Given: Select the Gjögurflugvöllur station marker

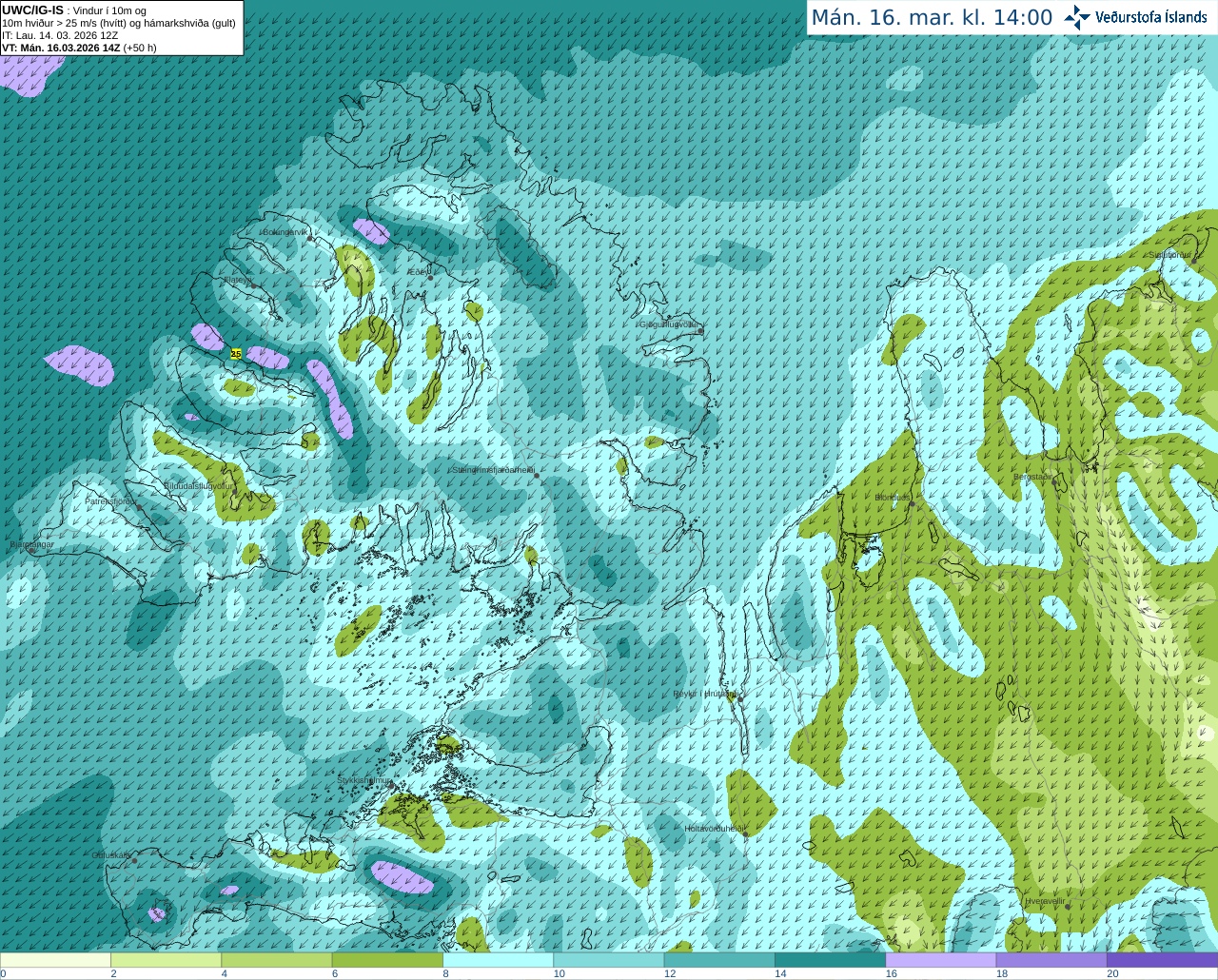Looking at the screenshot, I should click(700, 330).
